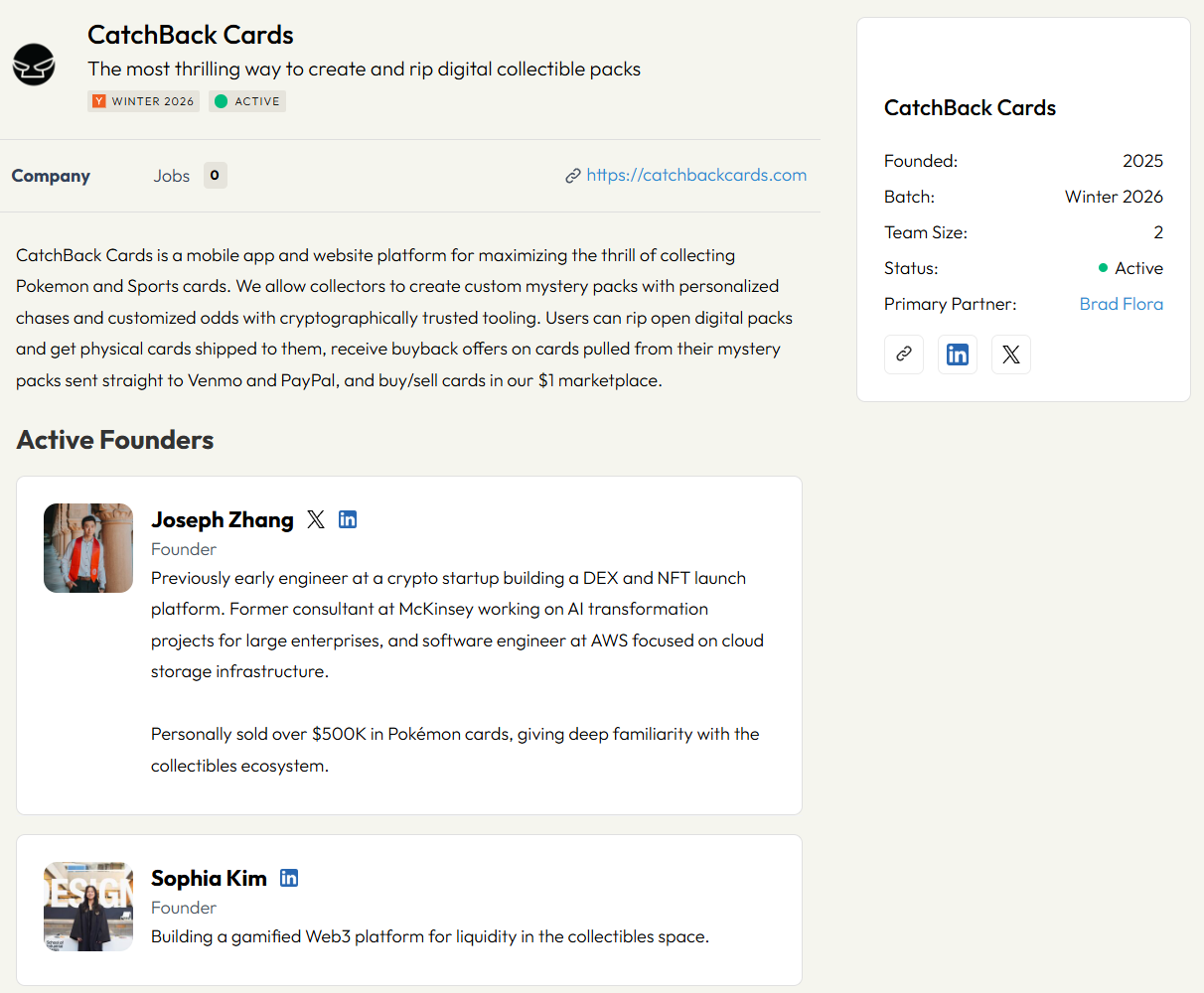Click Sophia Kim's profile photo

[x=88, y=907]
